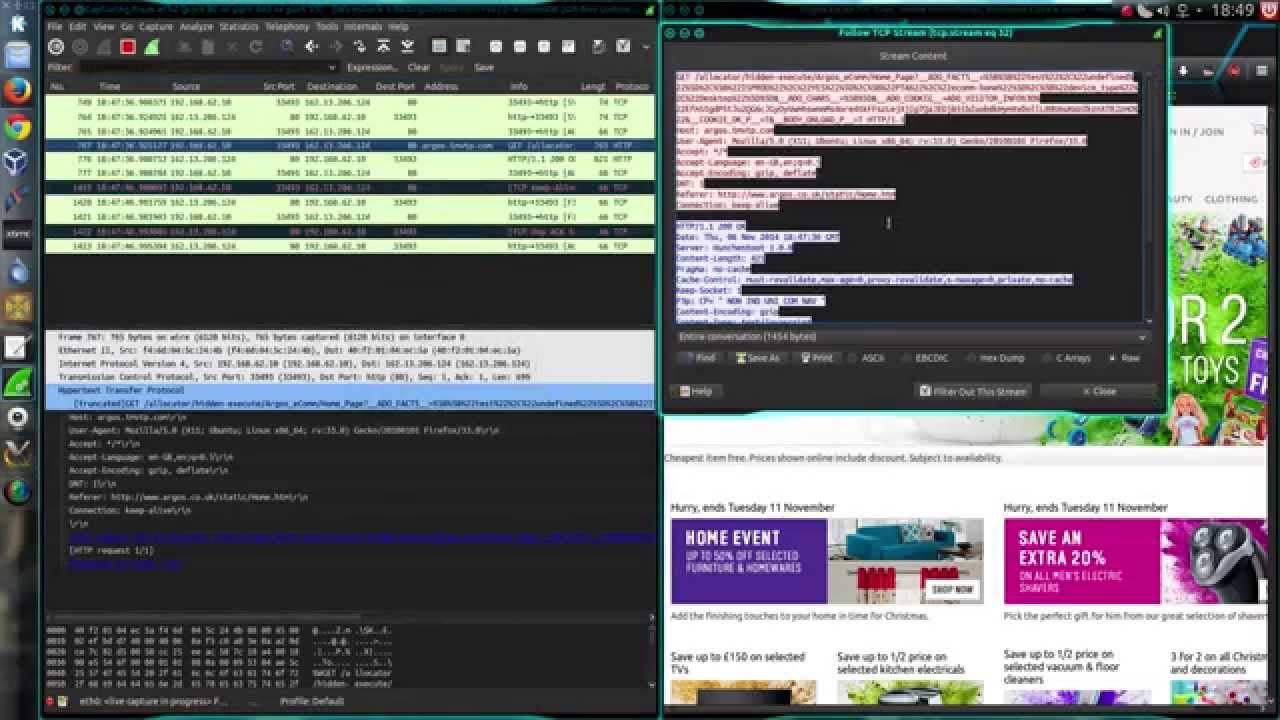
Task: Open display filters toolbar icon
Action: pos(622,47)
